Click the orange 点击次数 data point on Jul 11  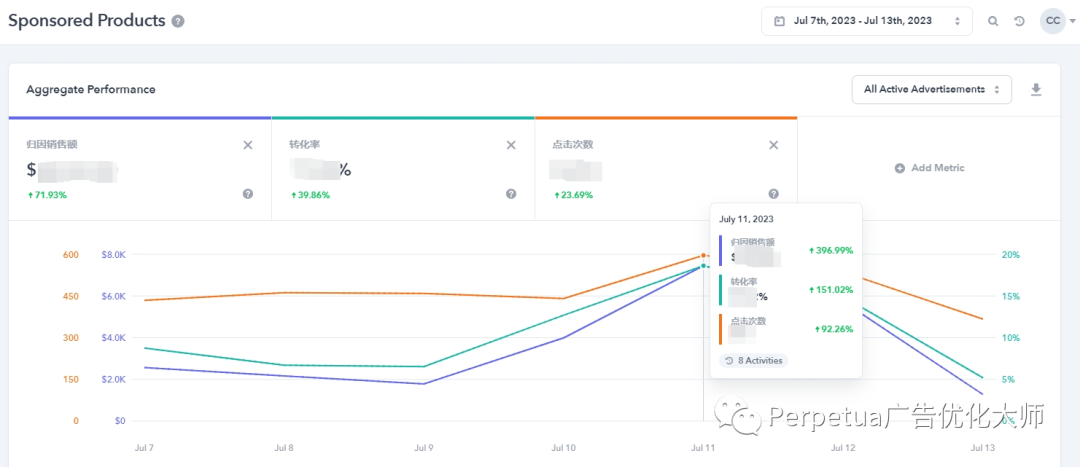tap(704, 256)
